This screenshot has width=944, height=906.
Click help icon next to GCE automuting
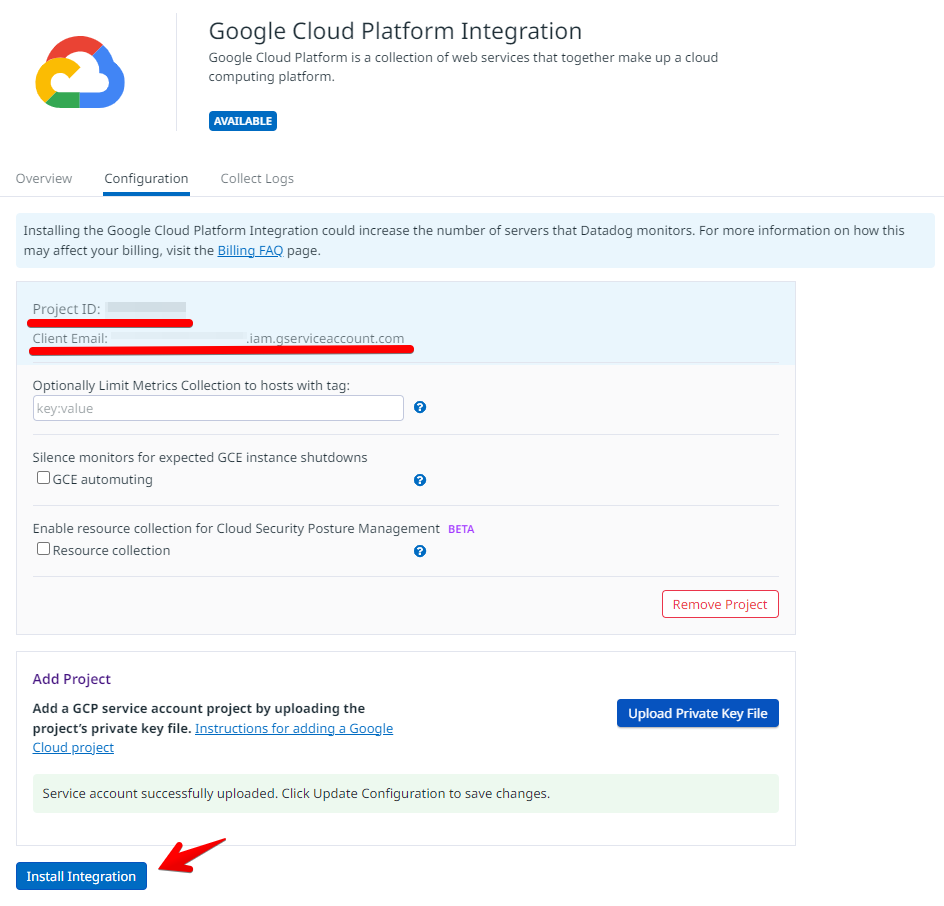pos(420,480)
